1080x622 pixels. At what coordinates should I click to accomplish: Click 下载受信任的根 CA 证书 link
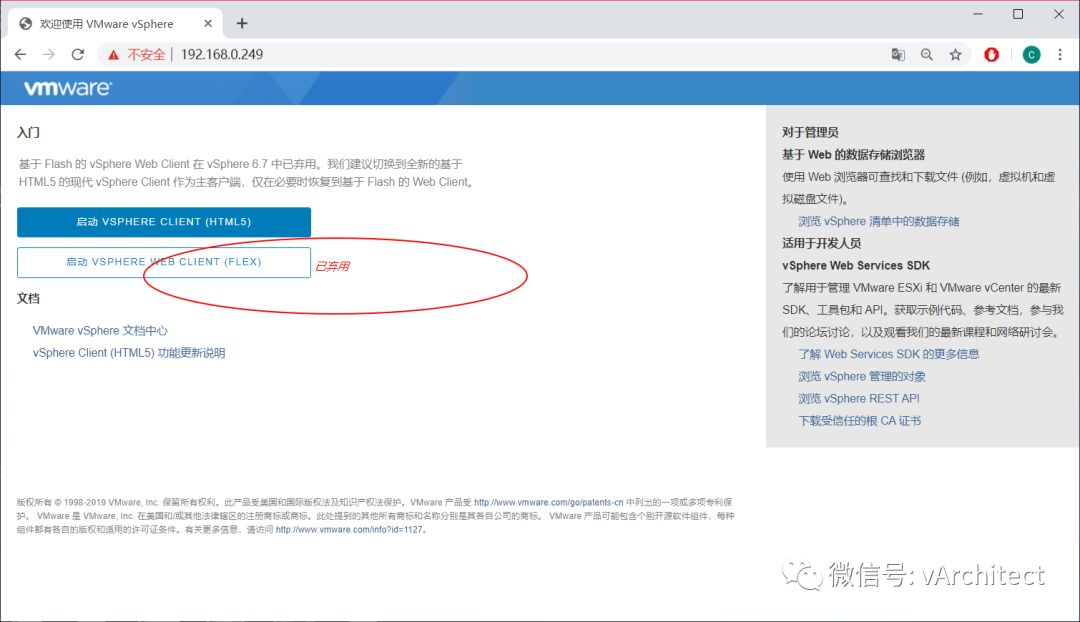tap(859, 420)
